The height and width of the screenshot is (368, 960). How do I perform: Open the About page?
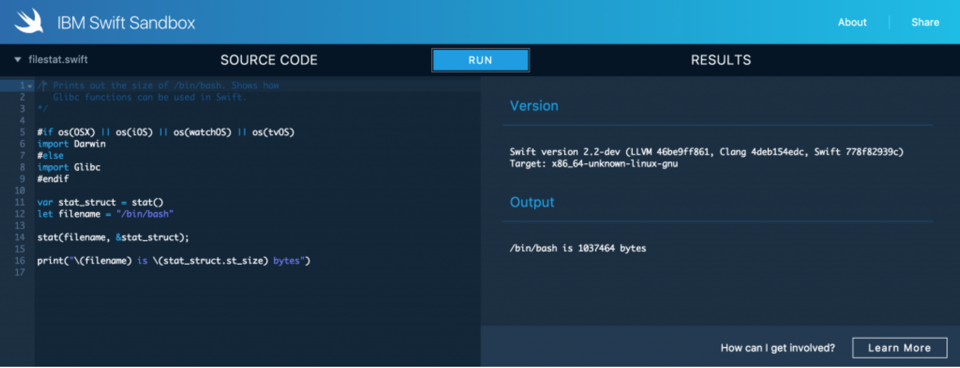click(852, 22)
